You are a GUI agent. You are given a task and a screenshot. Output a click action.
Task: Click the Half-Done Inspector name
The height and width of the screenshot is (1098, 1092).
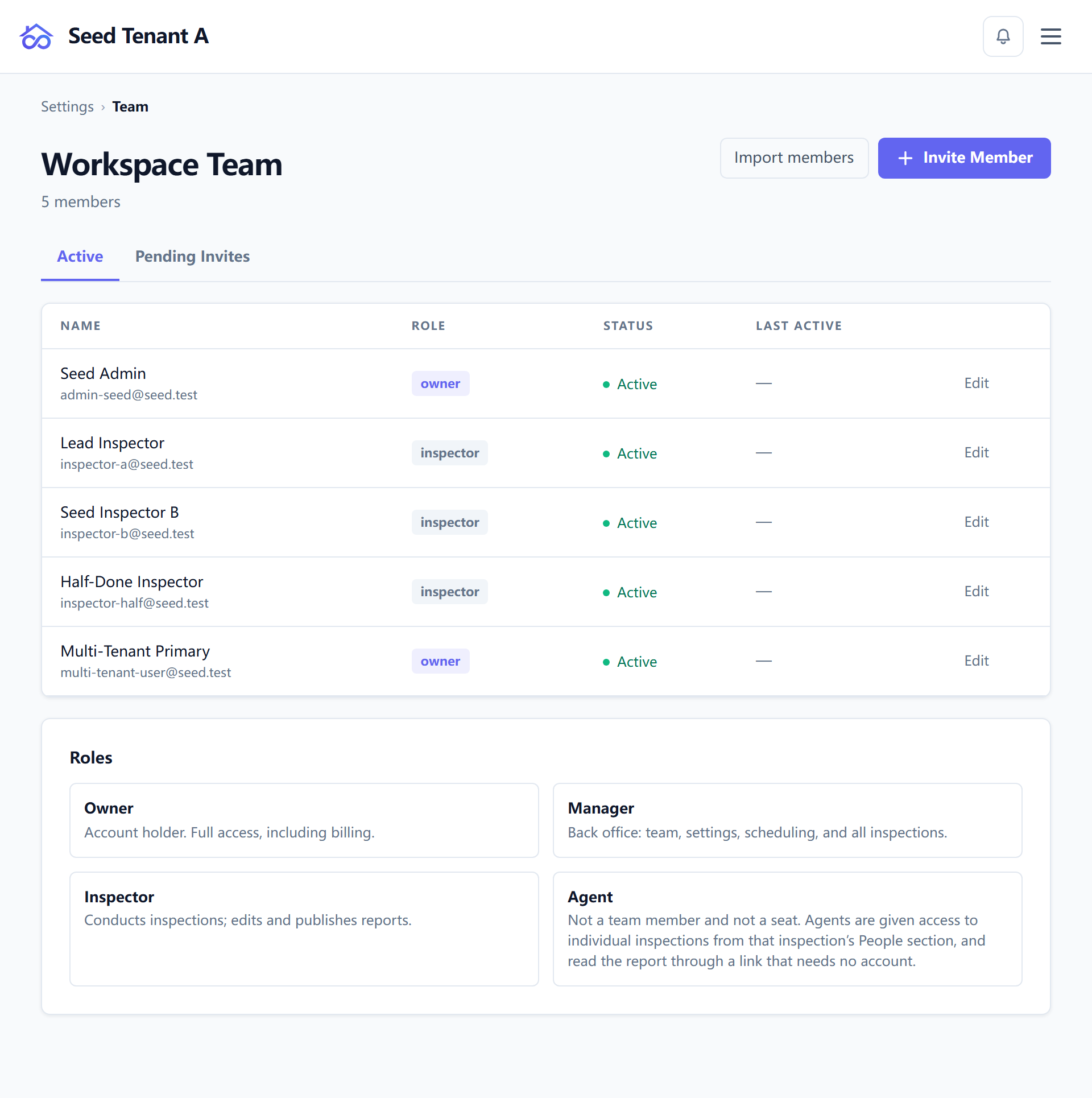click(x=132, y=581)
